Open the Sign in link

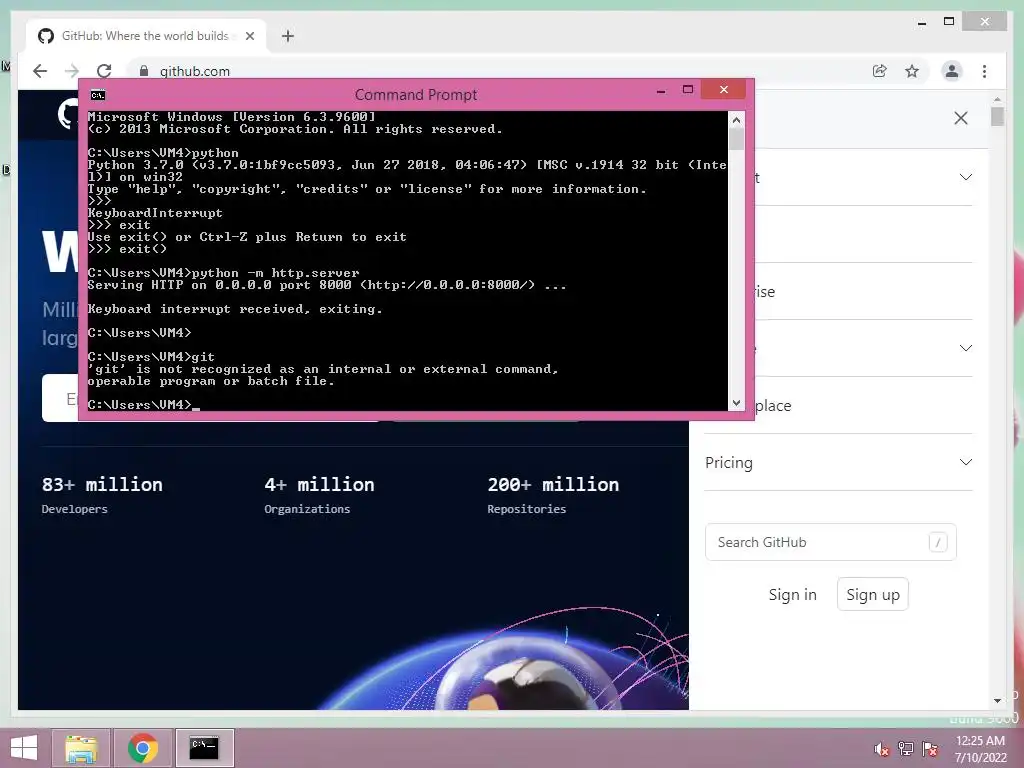pyautogui.click(x=792, y=595)
